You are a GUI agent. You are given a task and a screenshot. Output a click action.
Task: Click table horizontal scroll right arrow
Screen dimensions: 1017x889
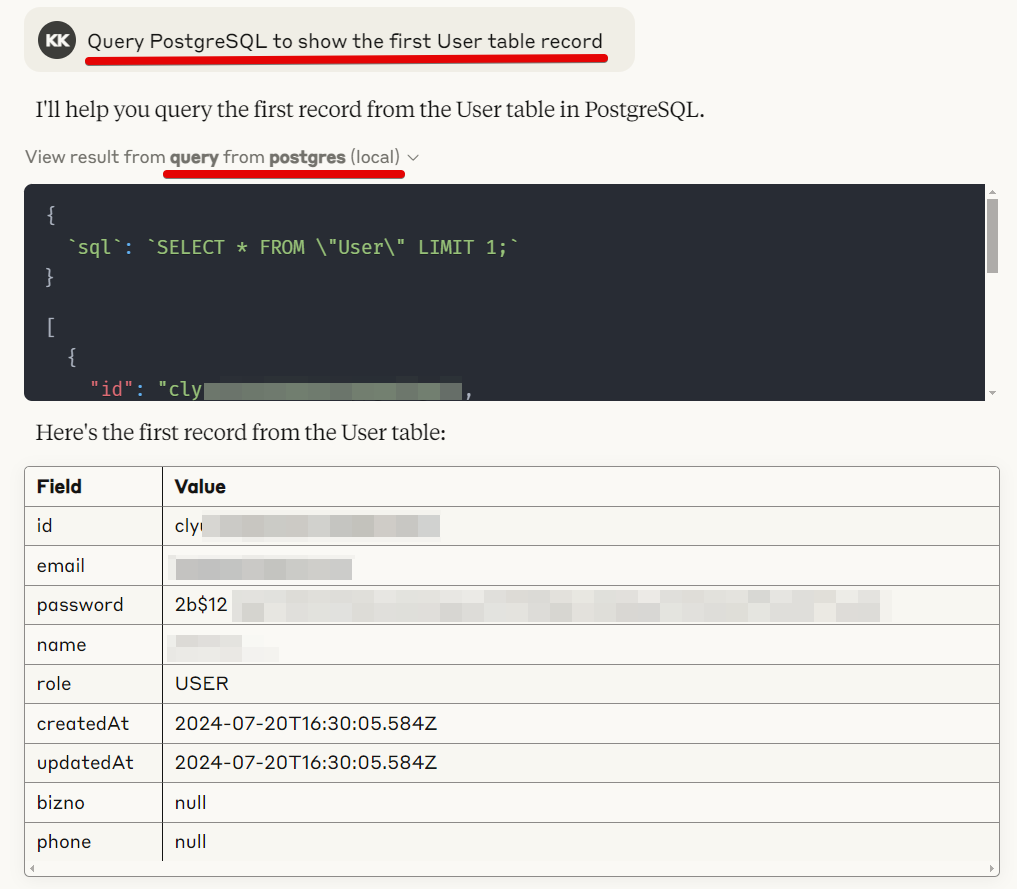tap(992, 868)
